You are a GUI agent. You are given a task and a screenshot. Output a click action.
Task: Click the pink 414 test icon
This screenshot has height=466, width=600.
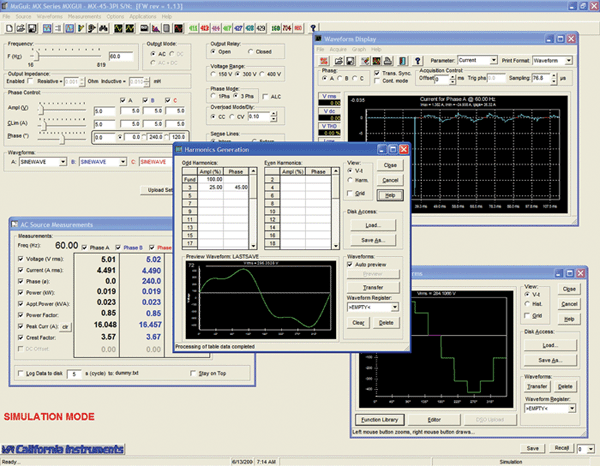pos(216,28)
